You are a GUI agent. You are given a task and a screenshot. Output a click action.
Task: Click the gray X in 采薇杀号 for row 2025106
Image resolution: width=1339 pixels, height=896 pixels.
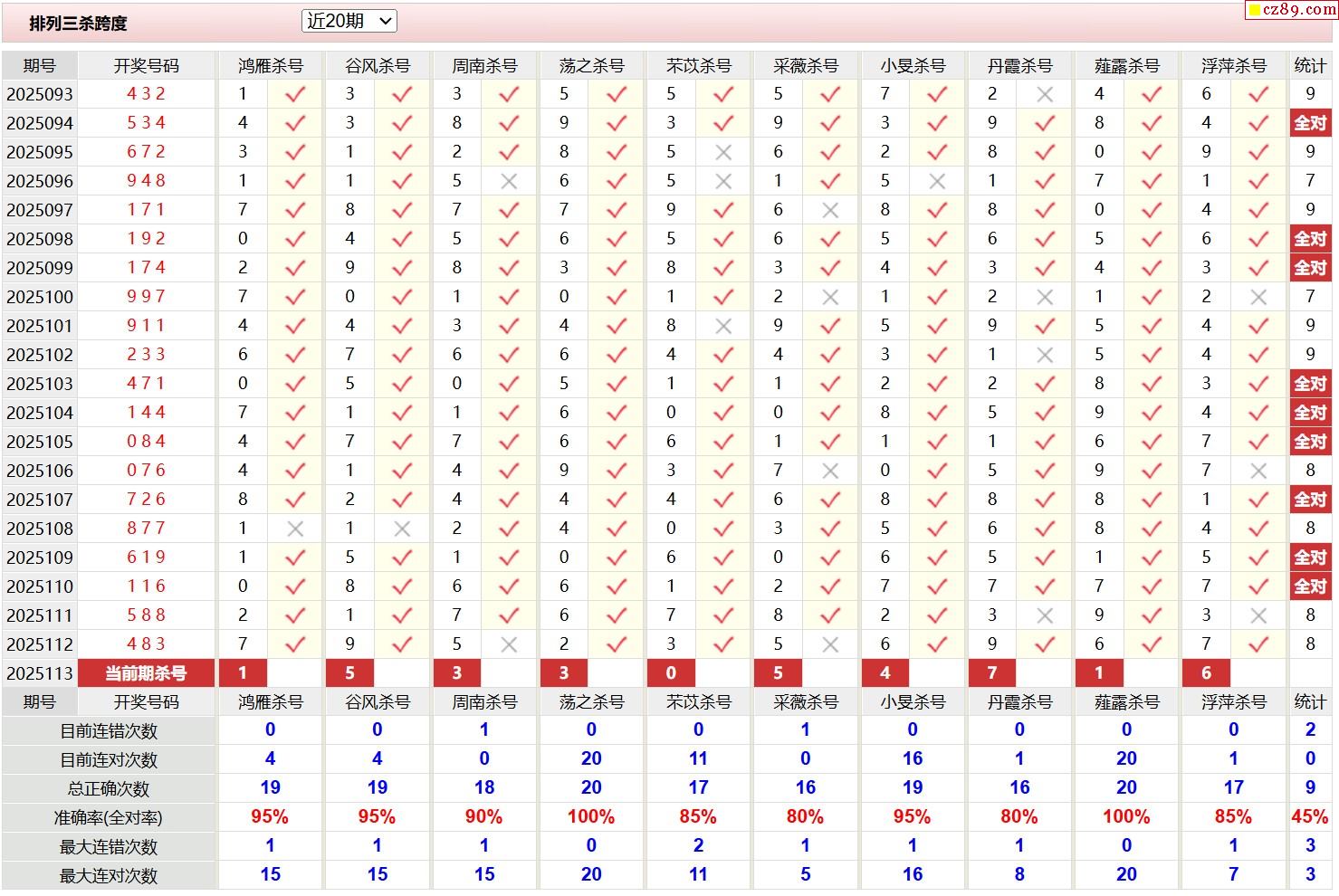(x=830, y=471)
